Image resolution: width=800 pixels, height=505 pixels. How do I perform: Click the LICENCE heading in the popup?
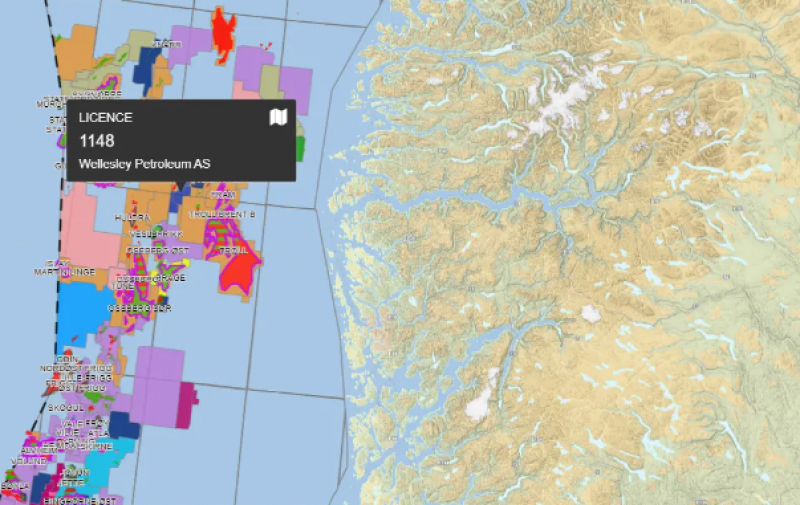[105, 118]
